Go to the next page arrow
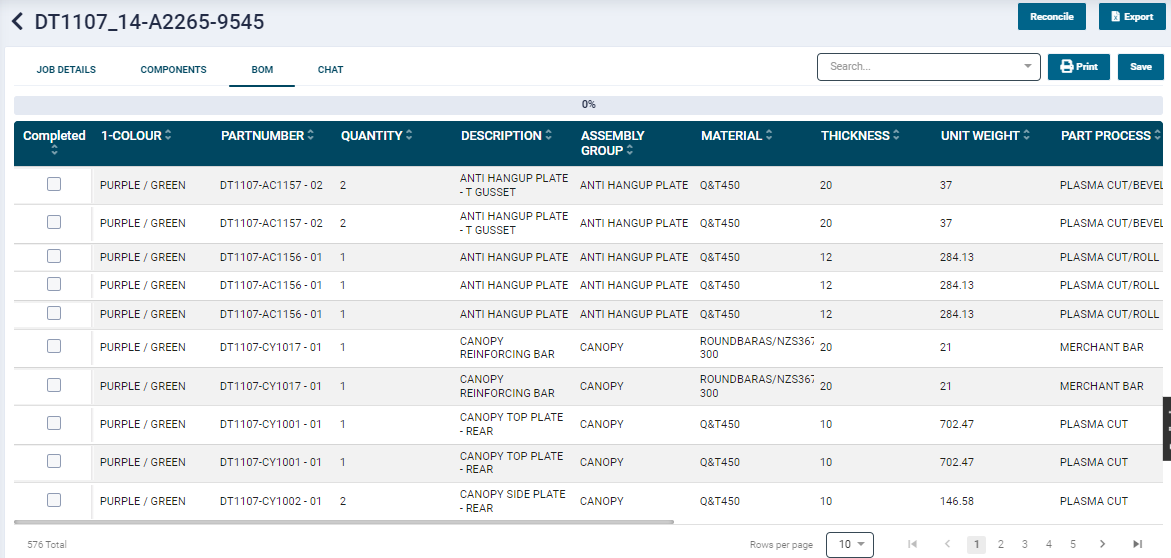 click(1102, 544)
